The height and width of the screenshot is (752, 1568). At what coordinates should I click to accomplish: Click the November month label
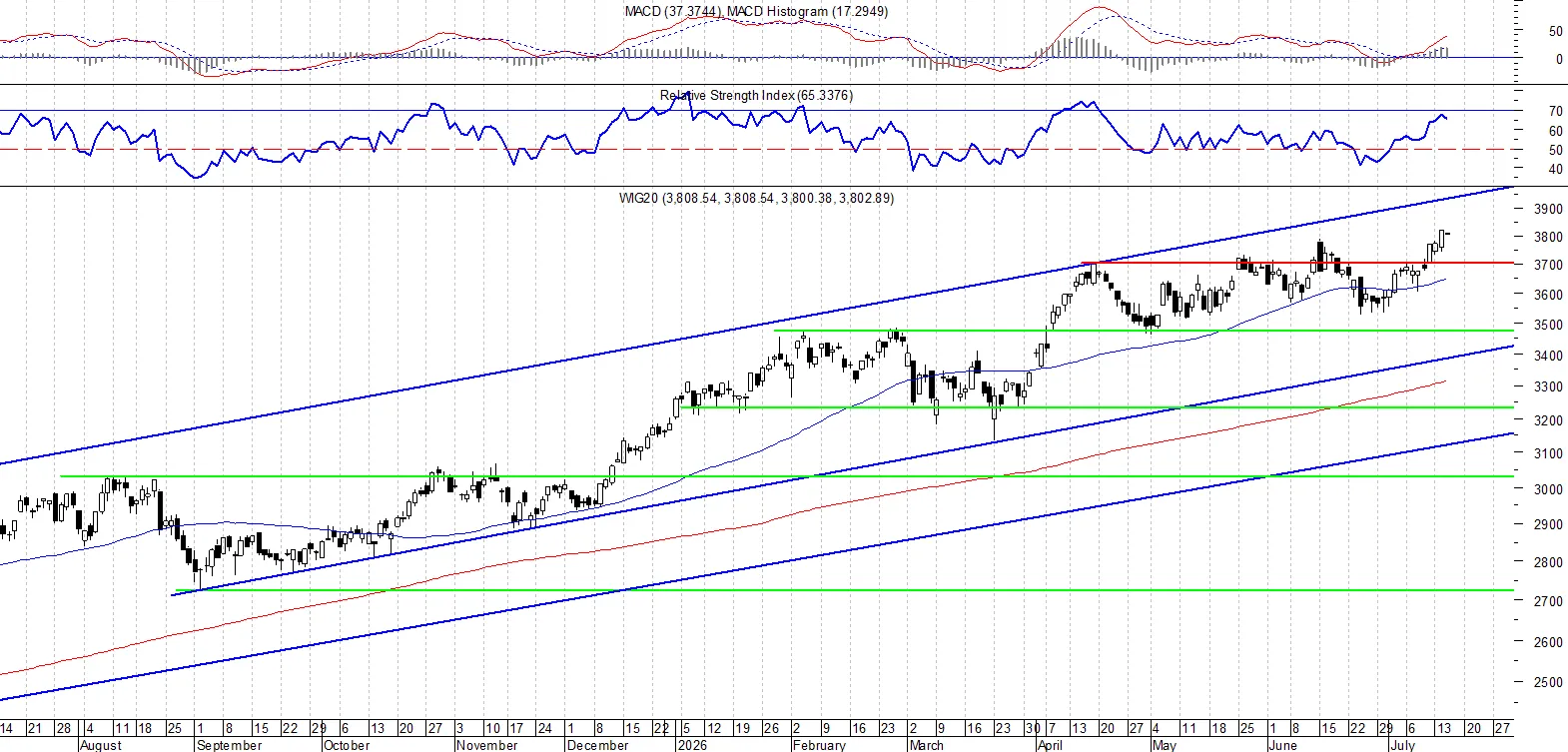486,745
